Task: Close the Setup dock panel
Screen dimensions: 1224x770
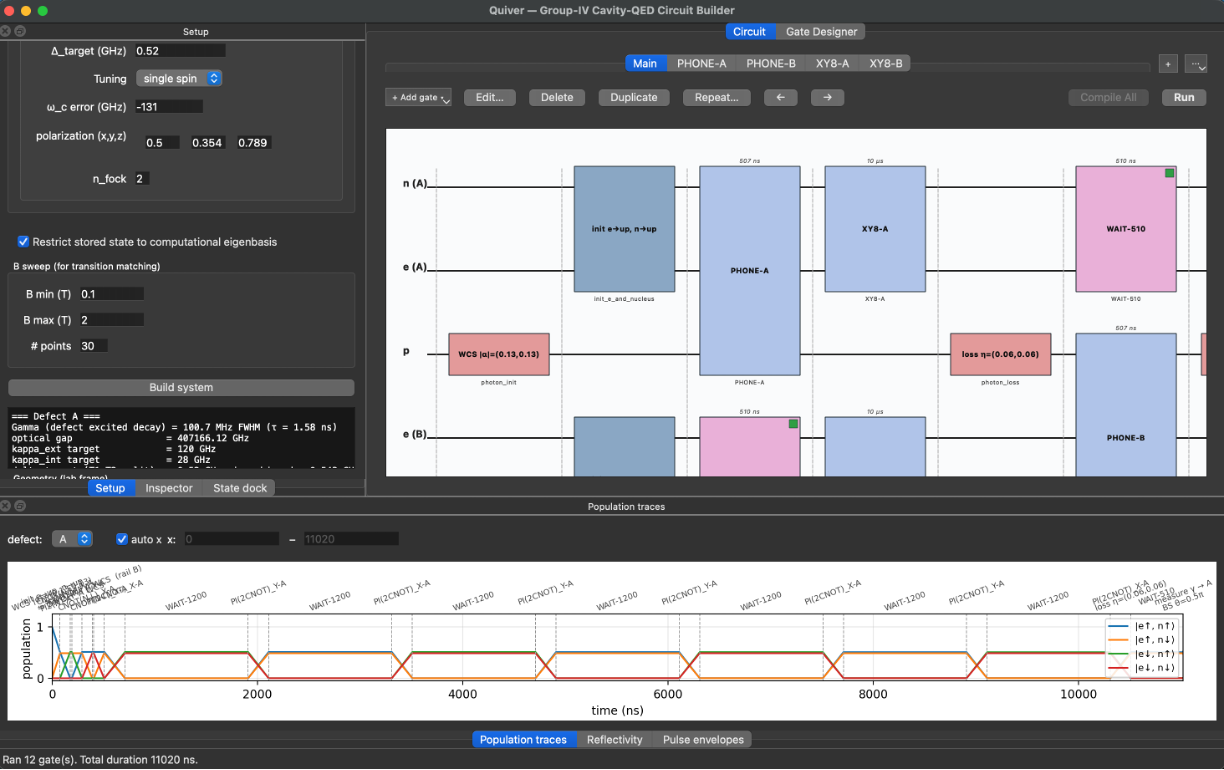Action: pos(6,31)
